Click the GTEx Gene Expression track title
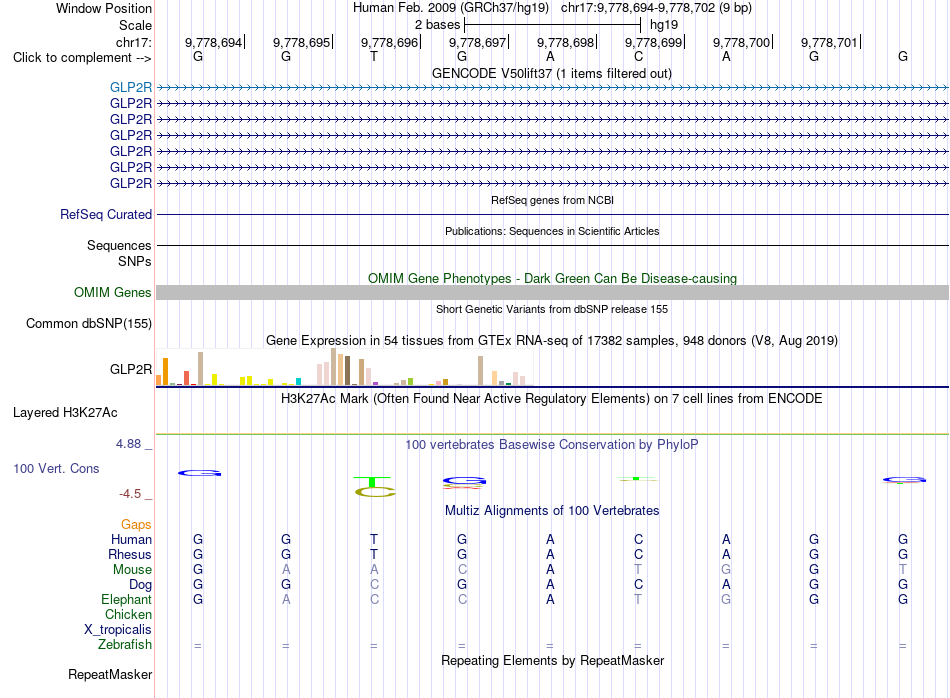Screen dimensions: 950x698 pos(552,341)
